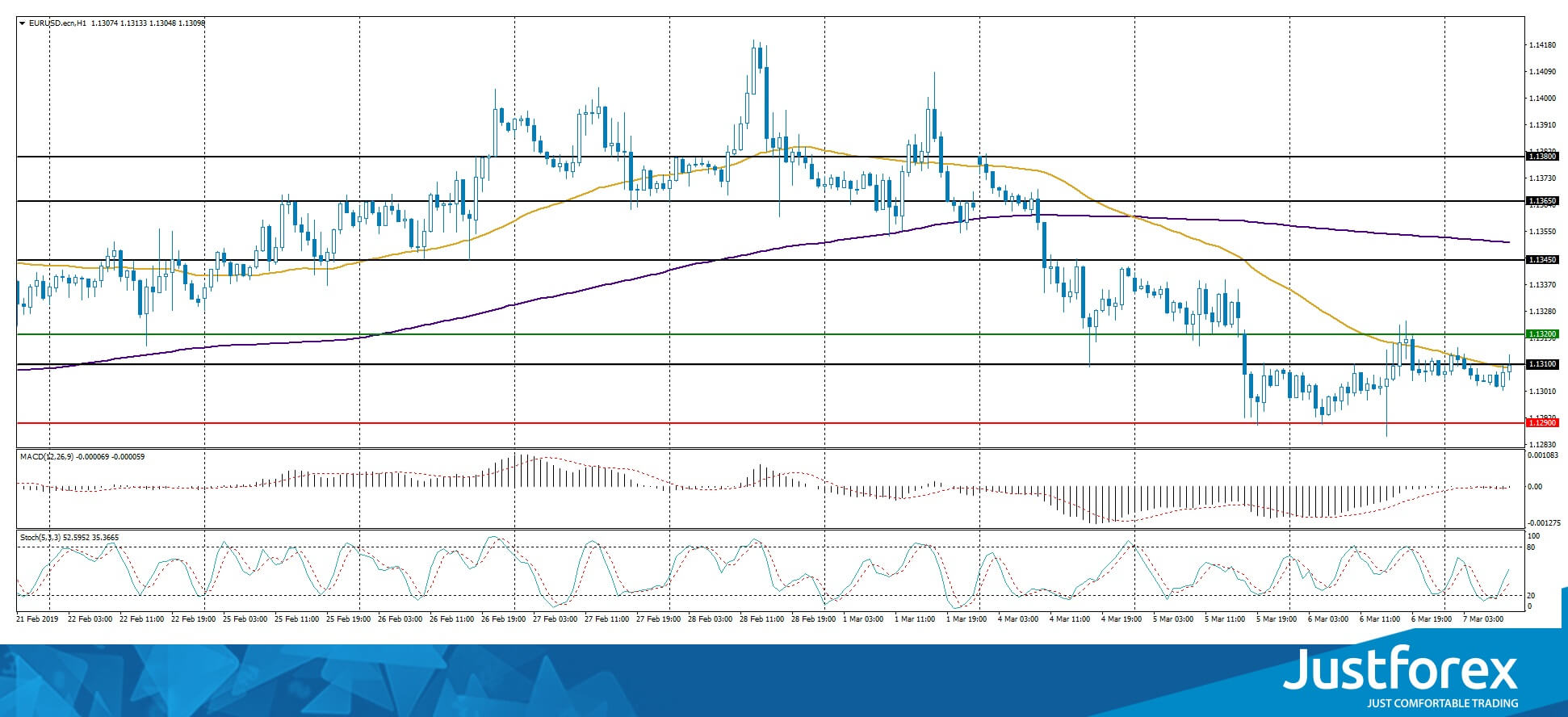Click the 7 Mar 03:00 time label
The width and height of the screenshot is (1568, 717).
tap(1484, 619)
